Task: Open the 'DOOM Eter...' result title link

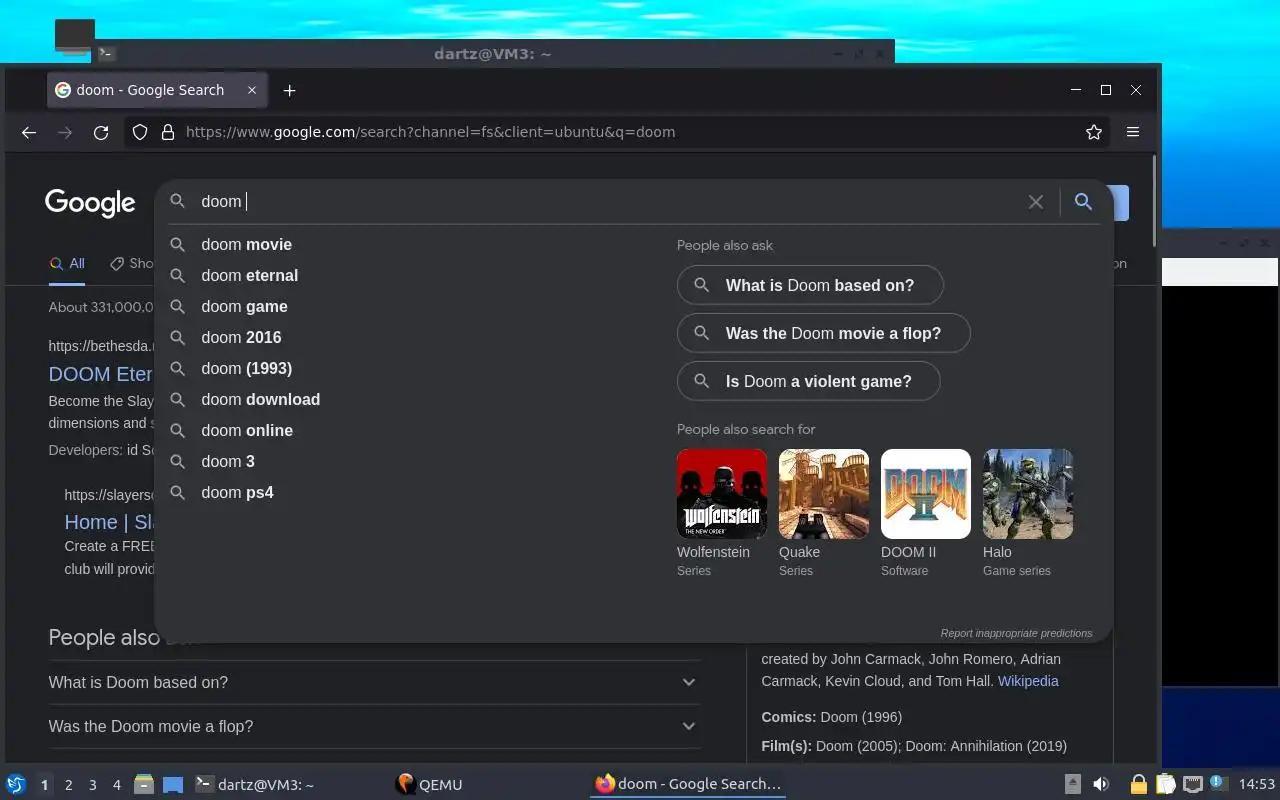Action: coord(100,374)
